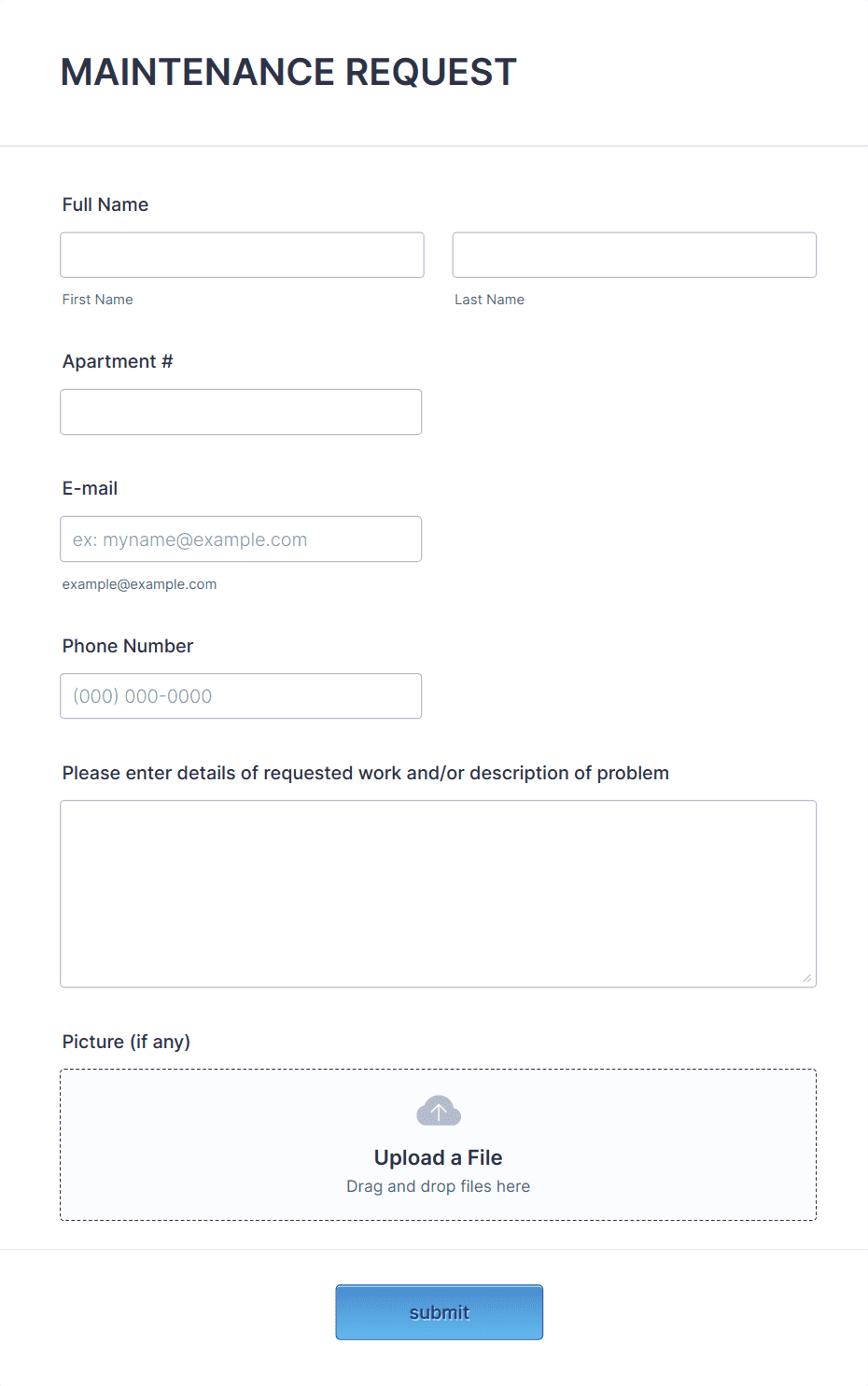Select the Apartment # input field
The height and width of the screenshot is (1386, 868).
[x=241, y=412]
